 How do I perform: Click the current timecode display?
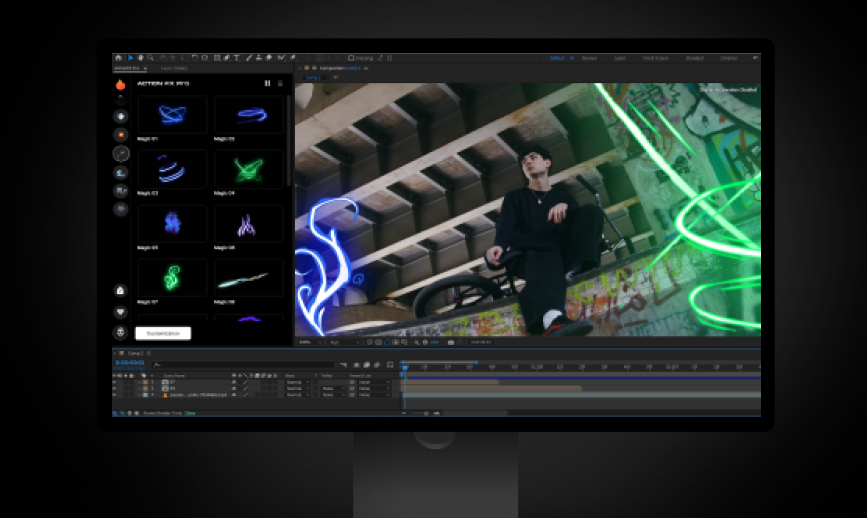pos(131,364)
